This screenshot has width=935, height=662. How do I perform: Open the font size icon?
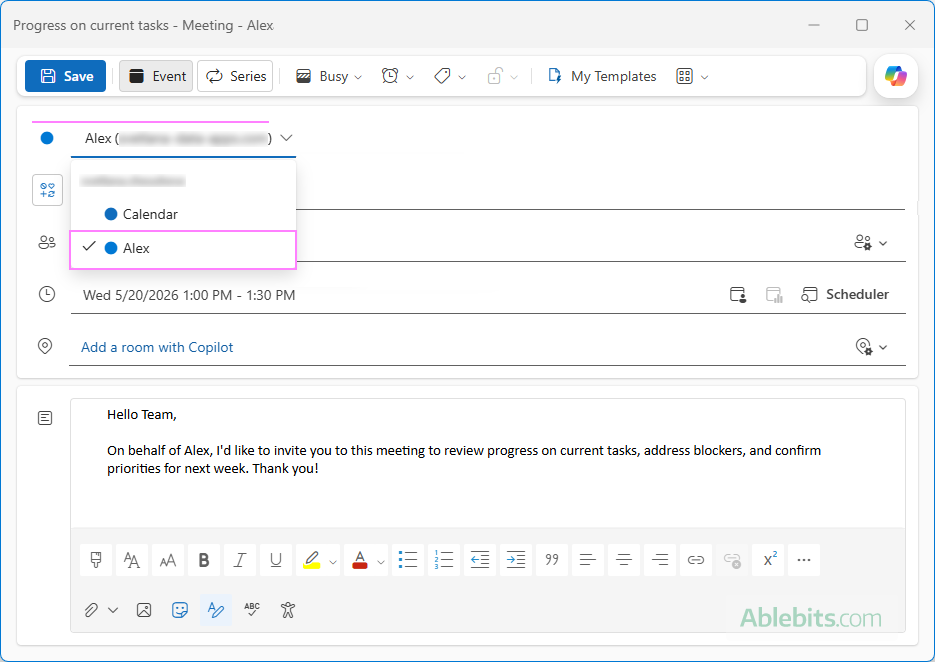(168, 559)
